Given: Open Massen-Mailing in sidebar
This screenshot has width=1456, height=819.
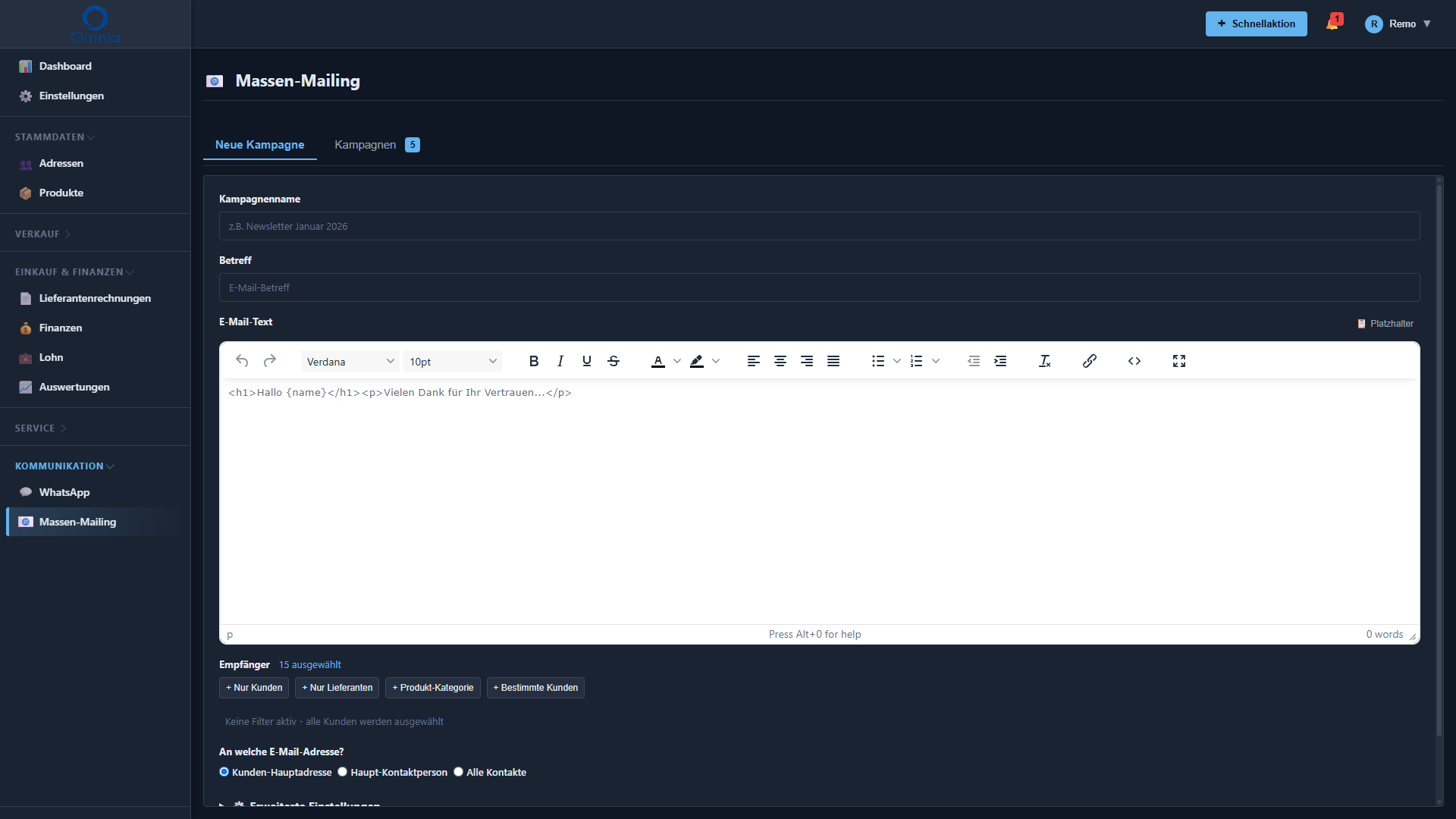Looking at the screenshot, I should coord(95,522).
